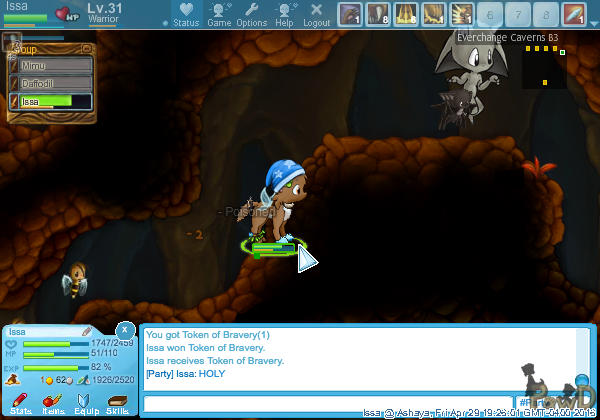Open the Equip panel
600x420 pixels.
click(85, 403)
